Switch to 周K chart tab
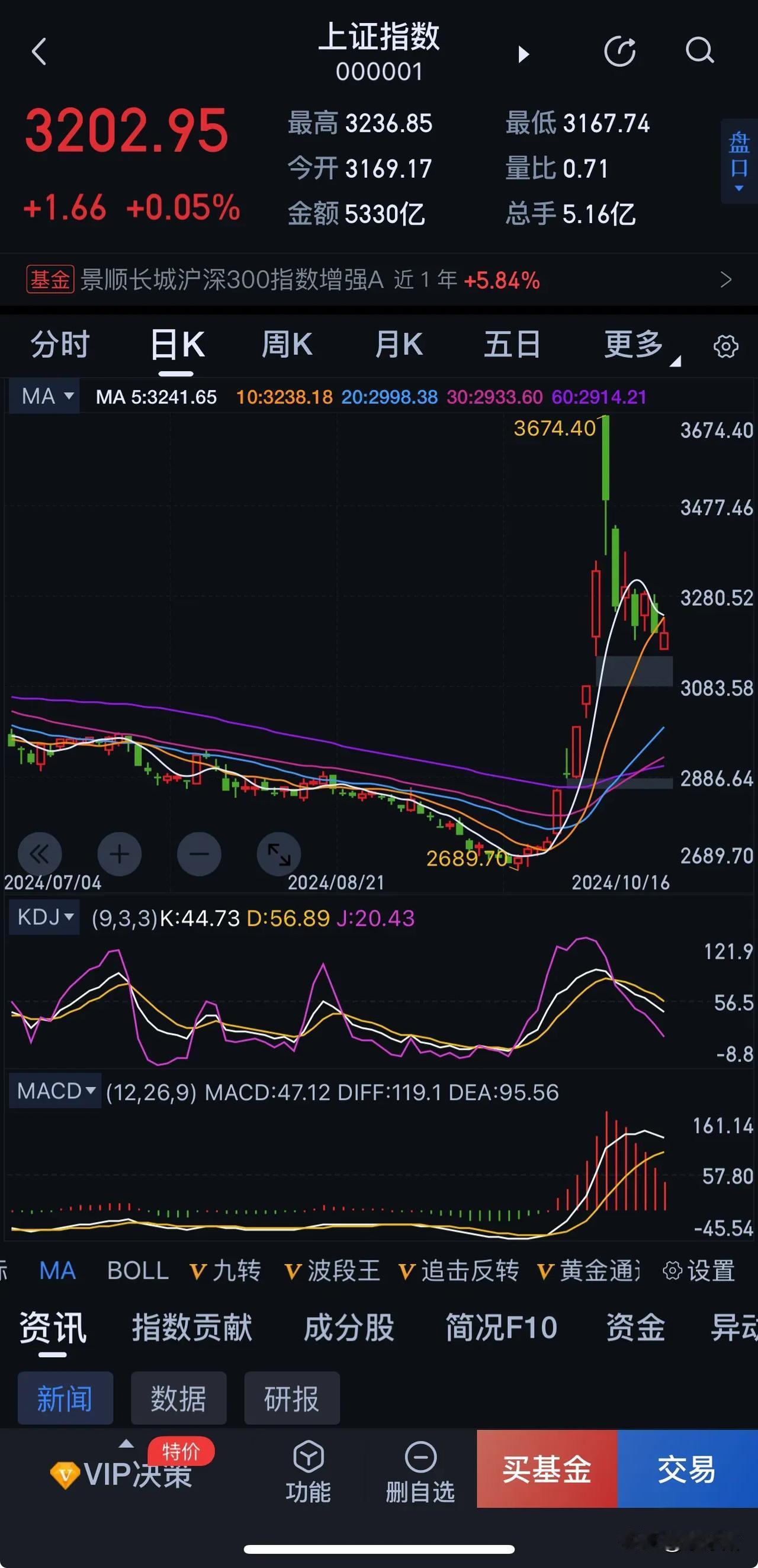Viewport: 758px width, 1568px height. (287, 345)
